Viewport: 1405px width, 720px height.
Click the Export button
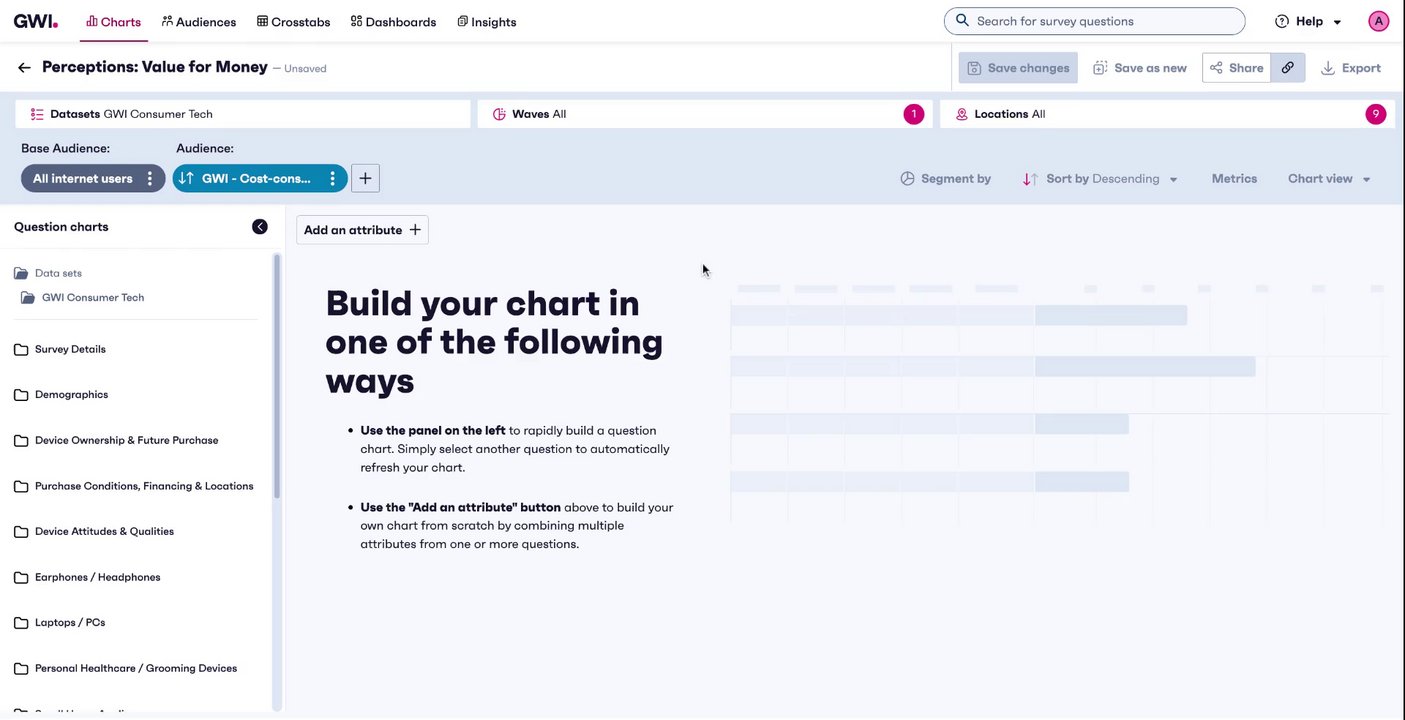(x=1351, y=68)
